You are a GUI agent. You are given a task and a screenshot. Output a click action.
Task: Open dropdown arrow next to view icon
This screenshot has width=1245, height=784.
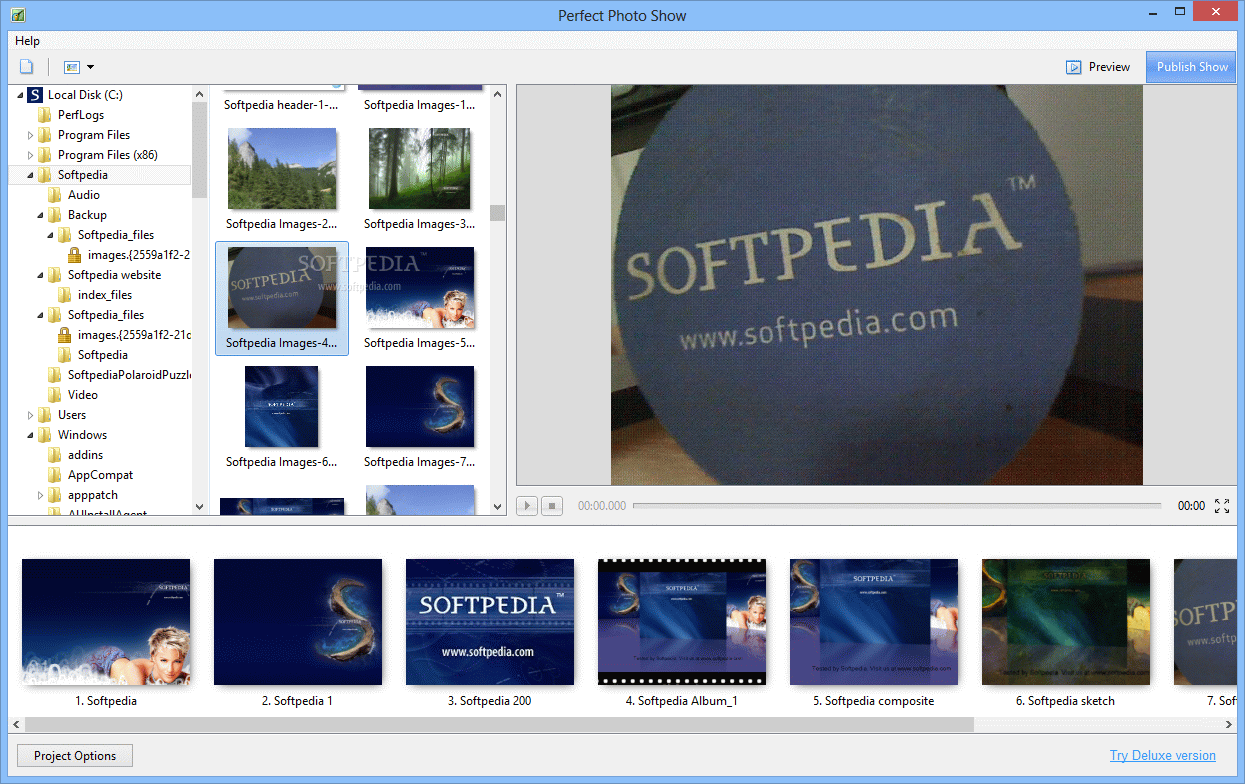(90, 67)
